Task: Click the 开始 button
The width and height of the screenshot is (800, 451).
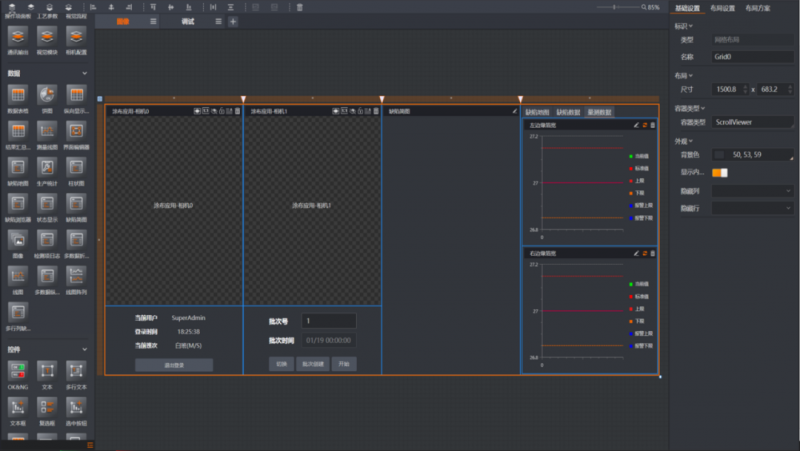Action: pyautogui.click(x=345, y=364)
